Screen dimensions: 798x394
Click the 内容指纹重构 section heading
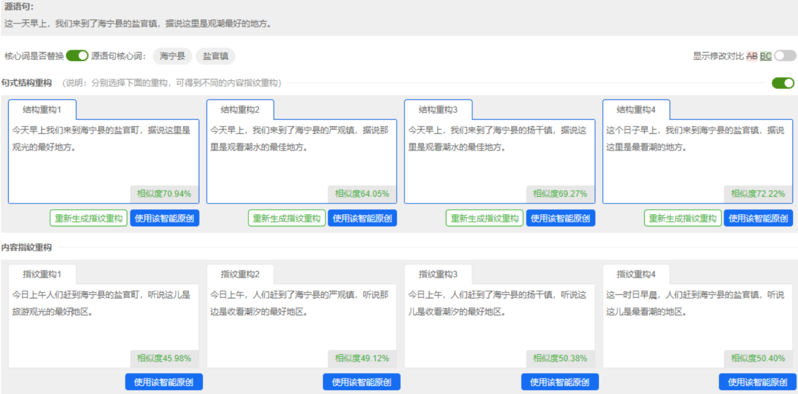(x=26, y=248)
